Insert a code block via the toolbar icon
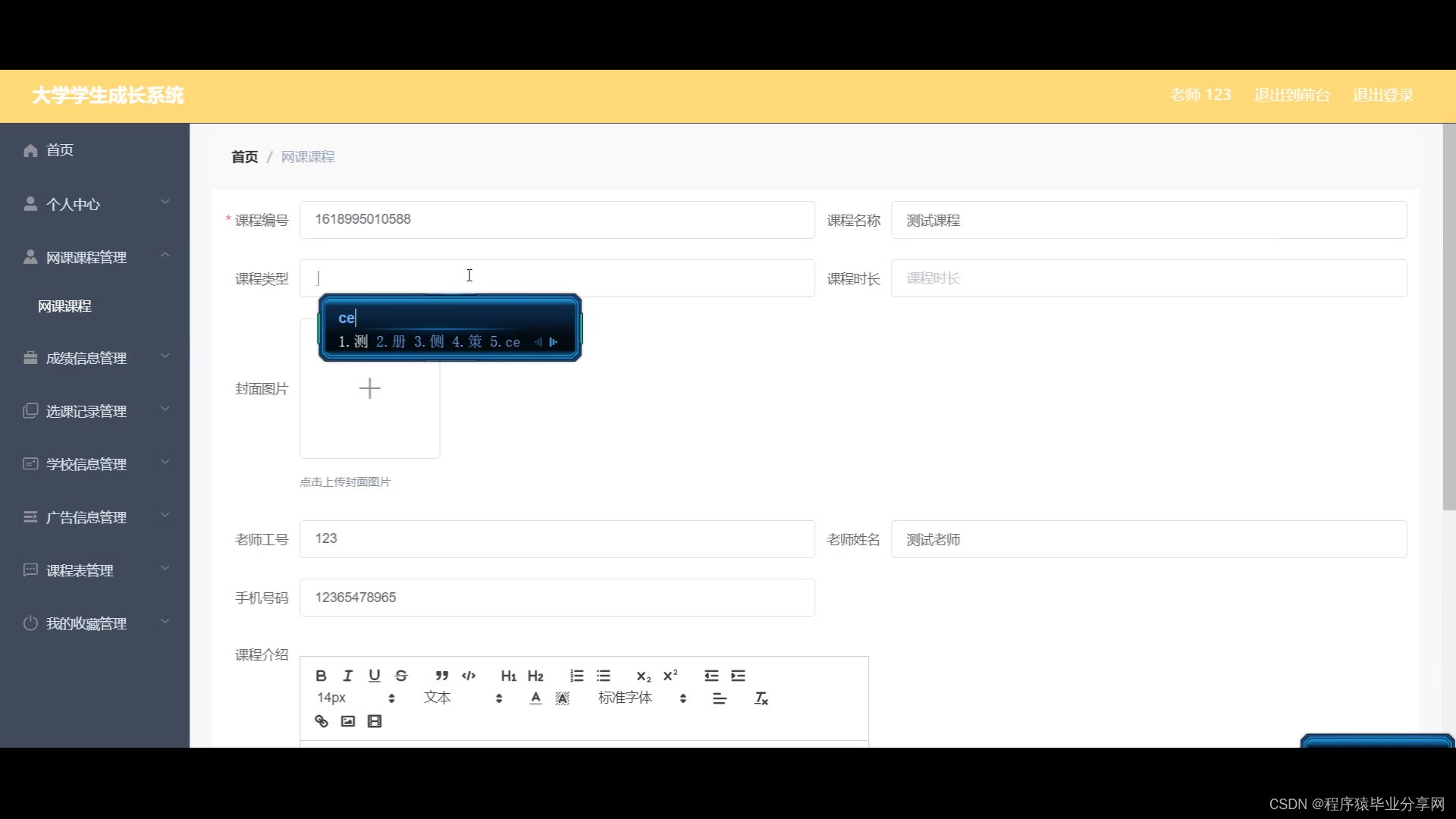The width and height of the screenshot is (1456, 819). (x=469, y=676)
